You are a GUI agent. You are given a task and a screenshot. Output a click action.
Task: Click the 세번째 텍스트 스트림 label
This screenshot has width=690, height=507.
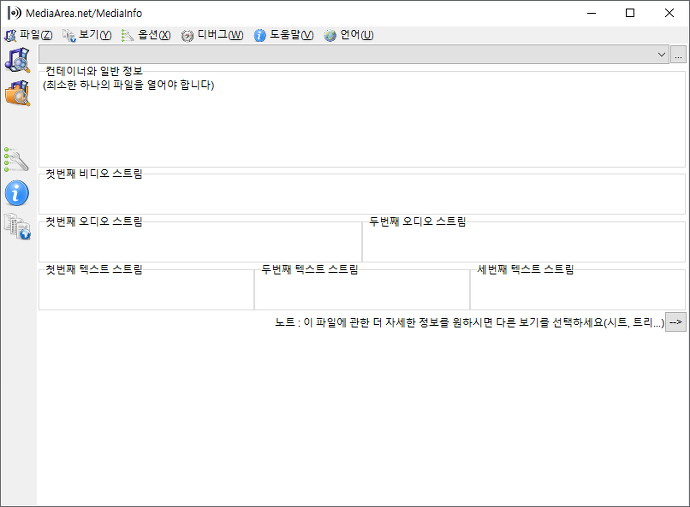(x=525, y=269)
